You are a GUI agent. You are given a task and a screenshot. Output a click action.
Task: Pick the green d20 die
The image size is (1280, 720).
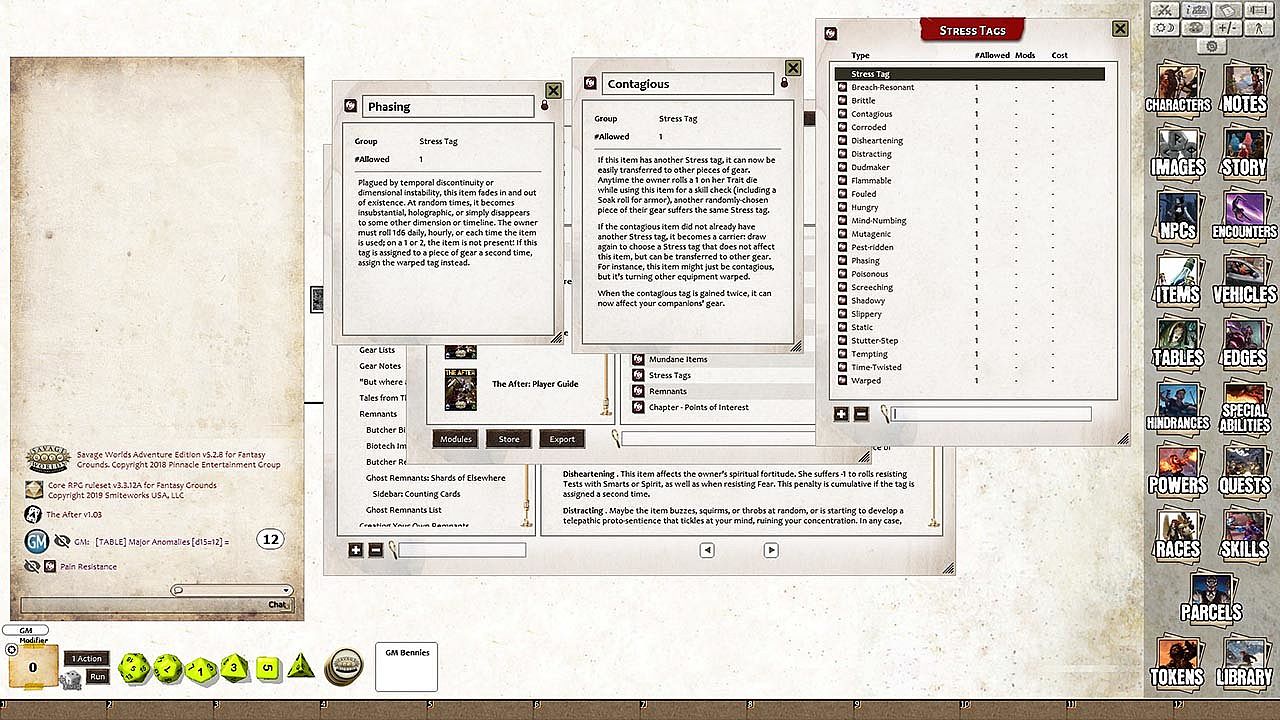pyautogui.click(x=134, y=668)
